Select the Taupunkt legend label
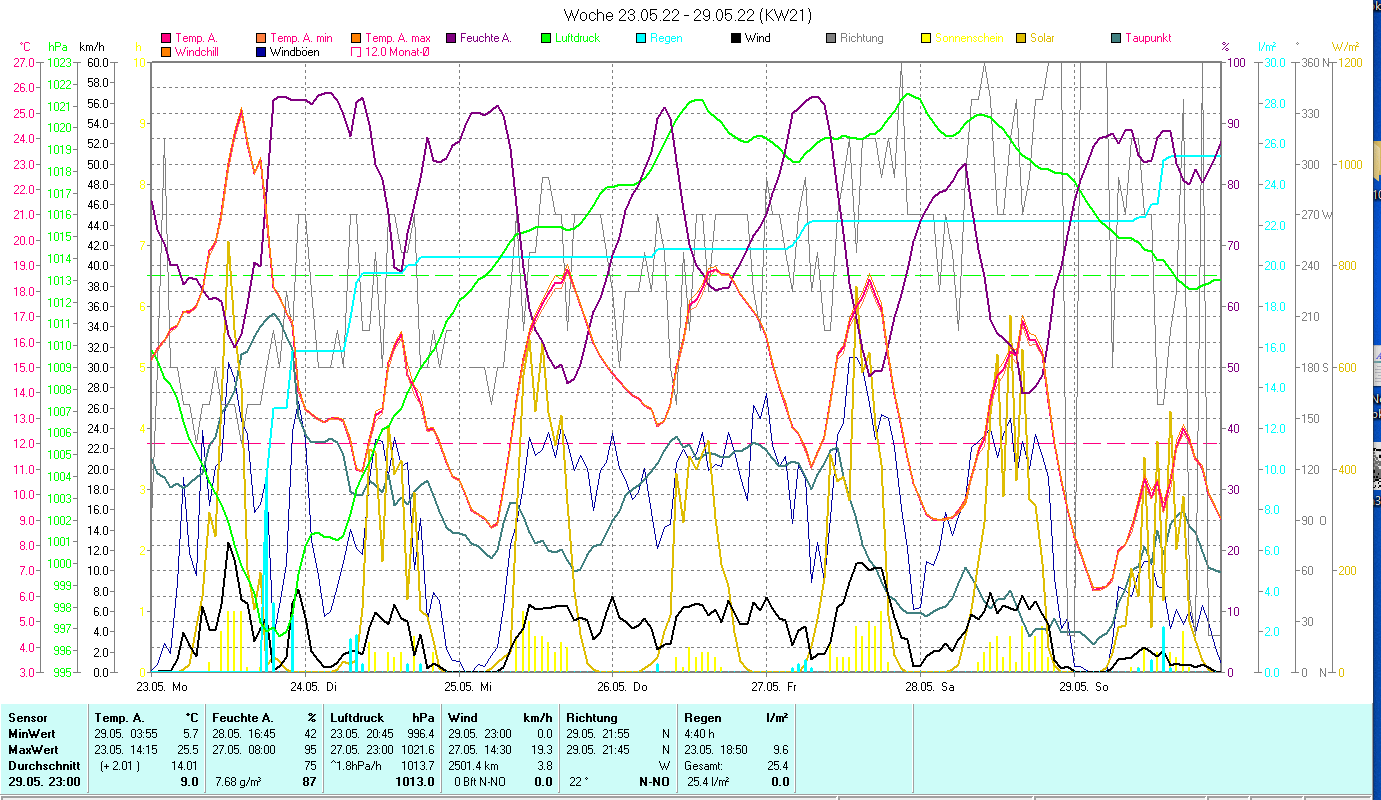This screenshot has width=1381, height=800. [x=1148, y=38]
